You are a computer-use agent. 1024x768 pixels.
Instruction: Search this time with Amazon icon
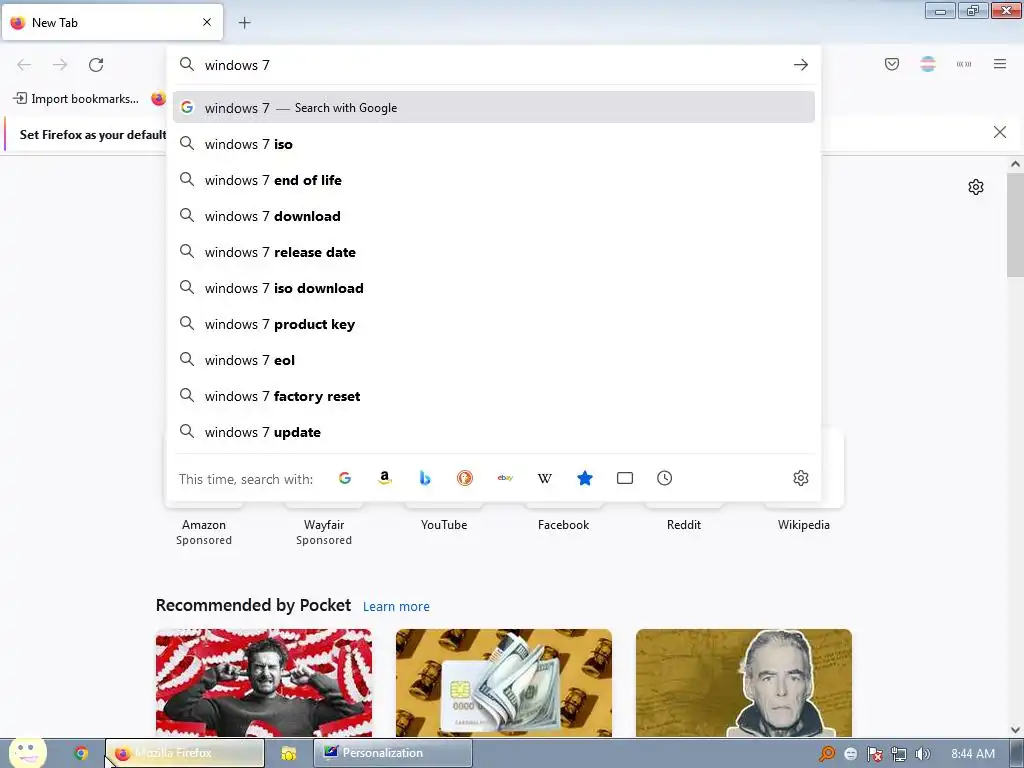pyautogui.click(x=385, y=478)
